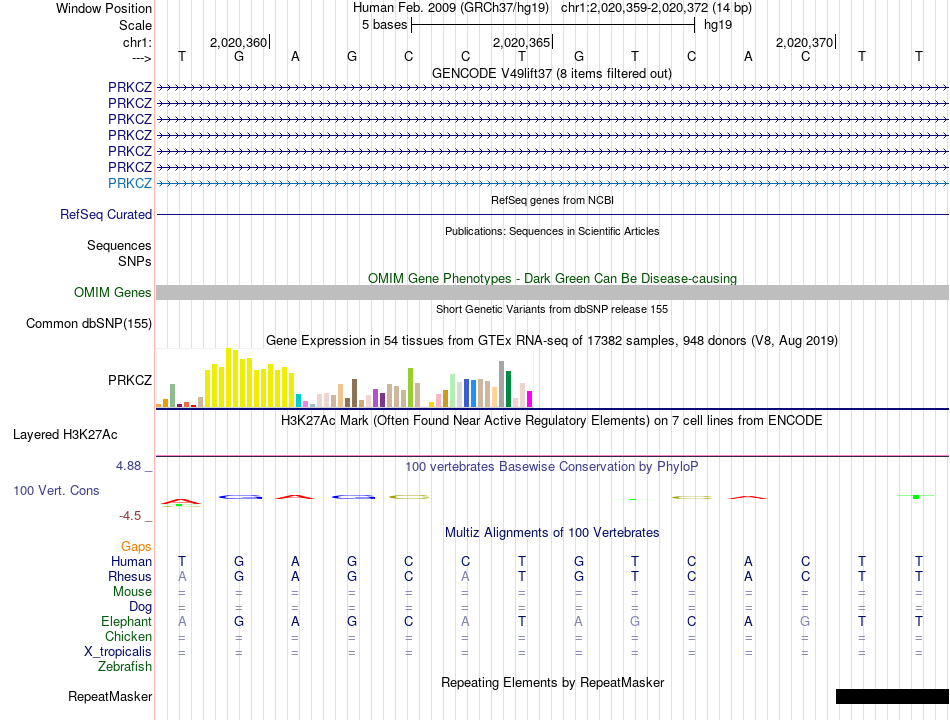The width and height of the screenshot is (950, 720).
Task: Click the orange Gaps label
Action: 136,547
